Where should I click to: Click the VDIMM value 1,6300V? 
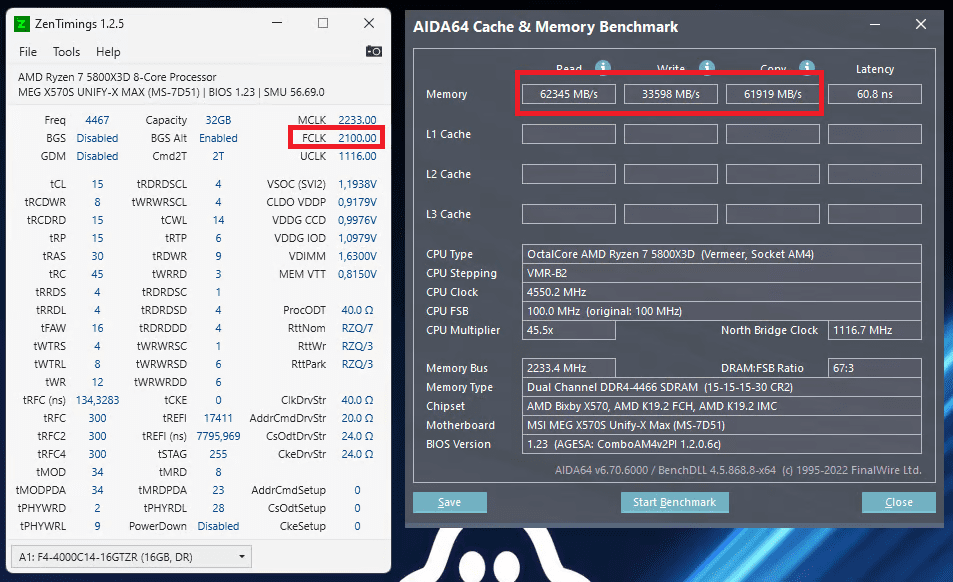(x=357, y=256)
